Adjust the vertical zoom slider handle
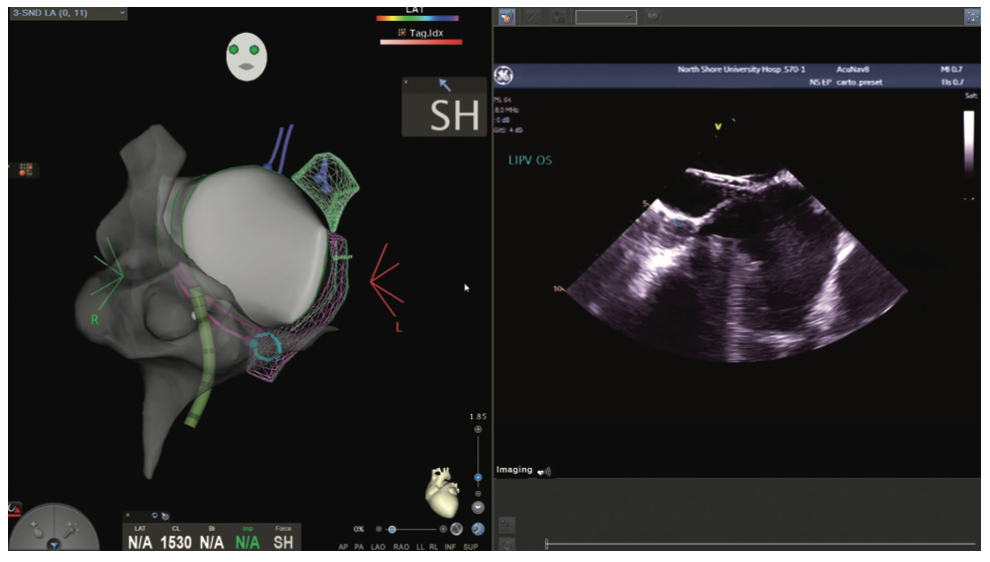Image resolution: width=990 pixels, height=562 pixels. click(478, 477)
